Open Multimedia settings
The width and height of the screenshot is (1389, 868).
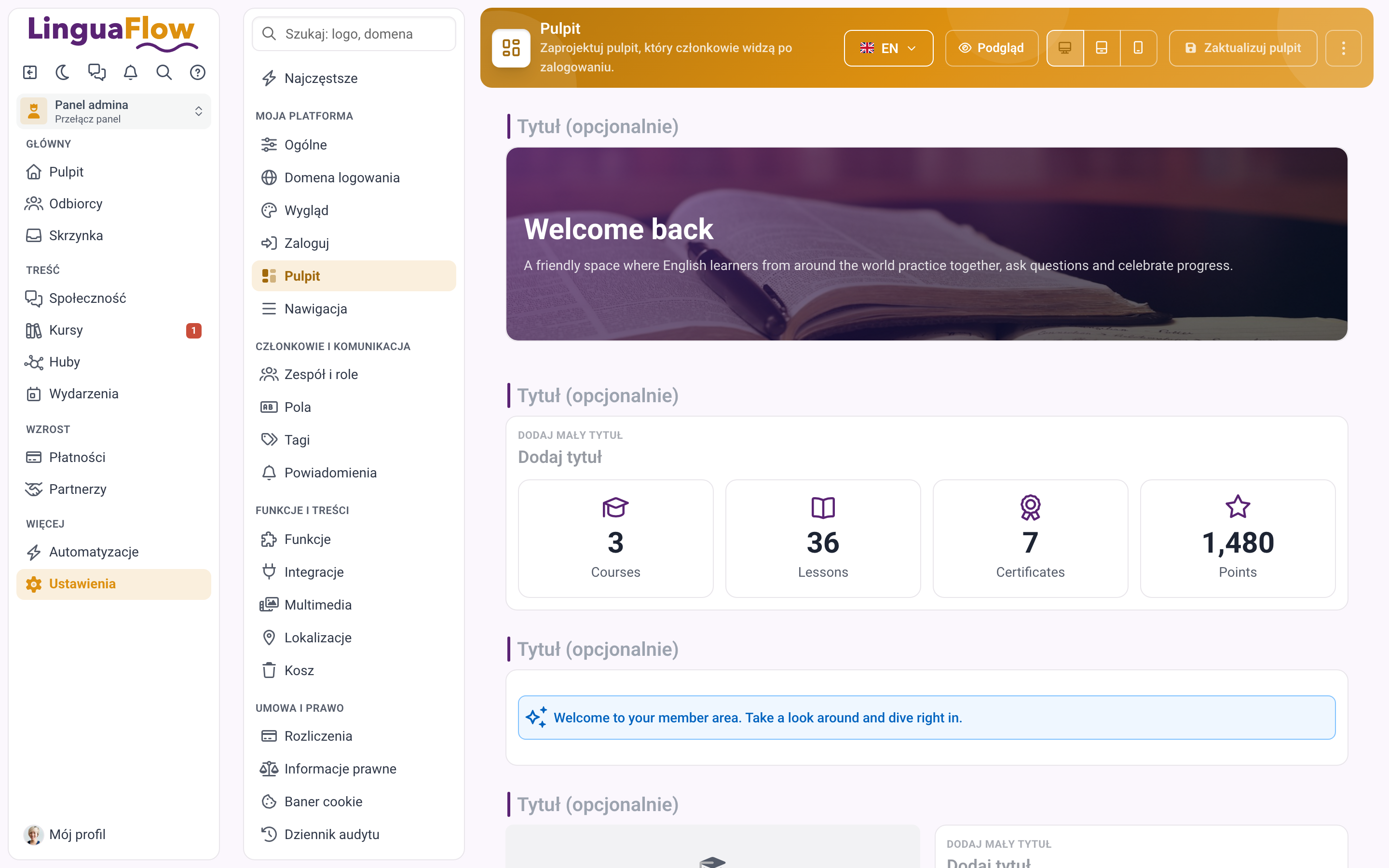(354, 605)
